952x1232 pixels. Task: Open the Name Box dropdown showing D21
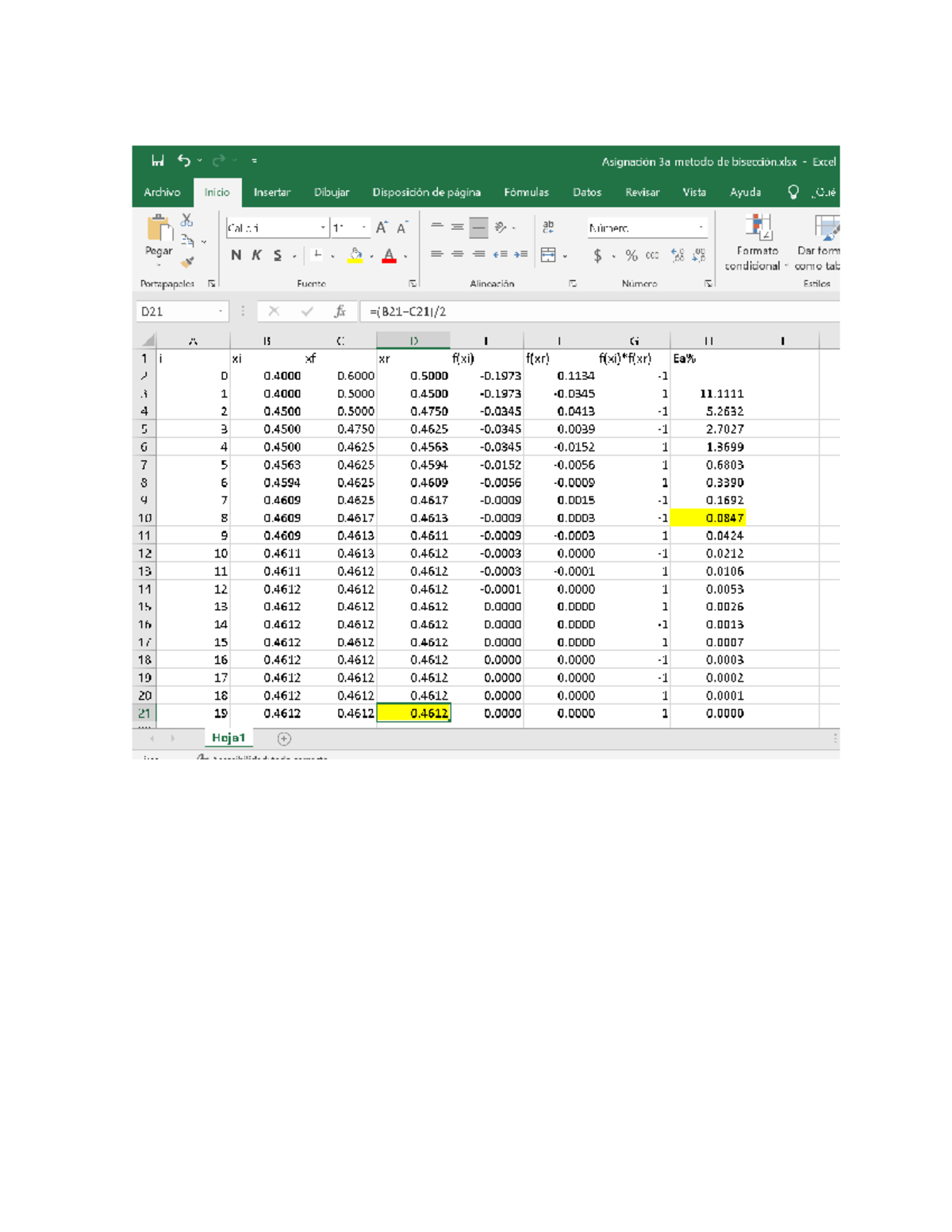tap(221, 312)
